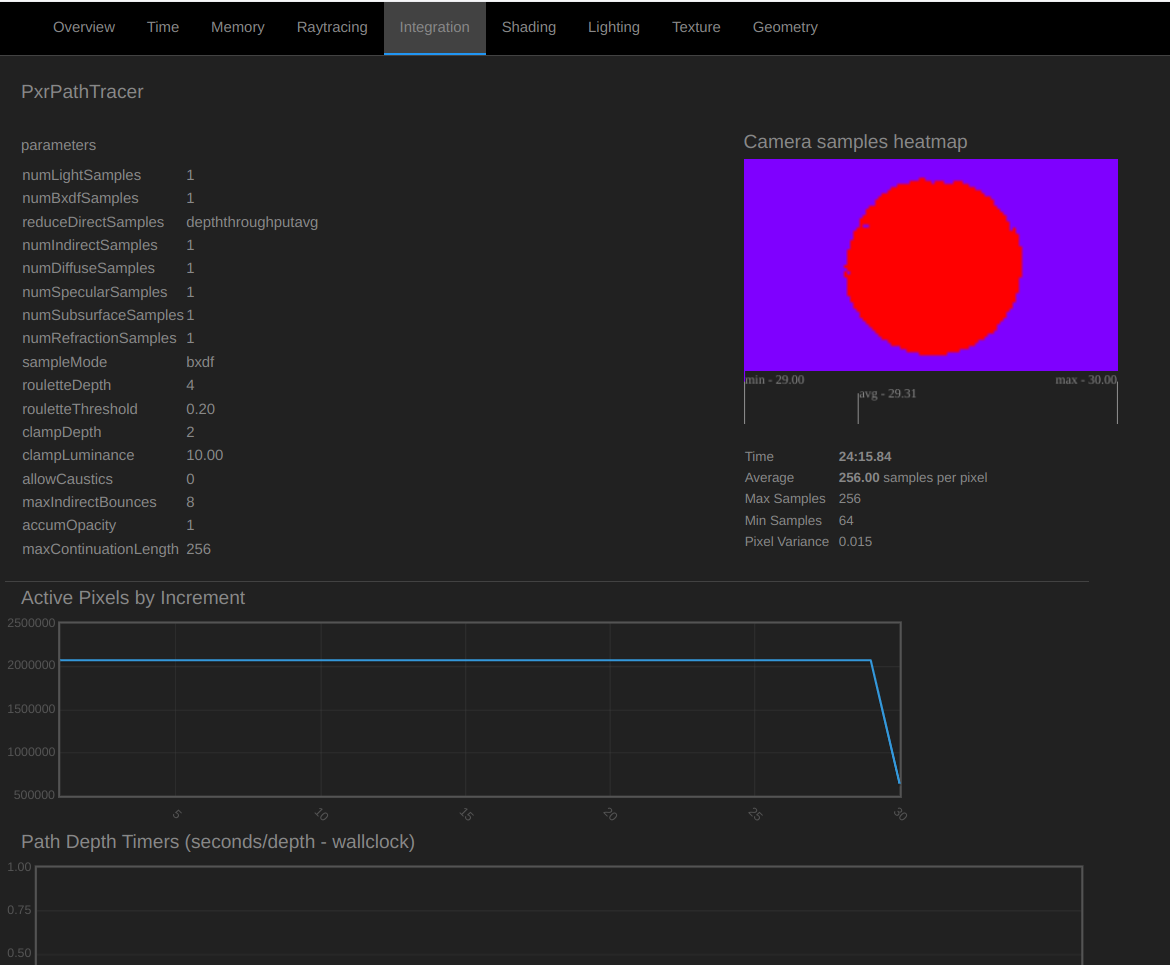Click the sampleMode value bxdf
Viewport: 1170px width, 965px height.
click(x=200, y=363)
